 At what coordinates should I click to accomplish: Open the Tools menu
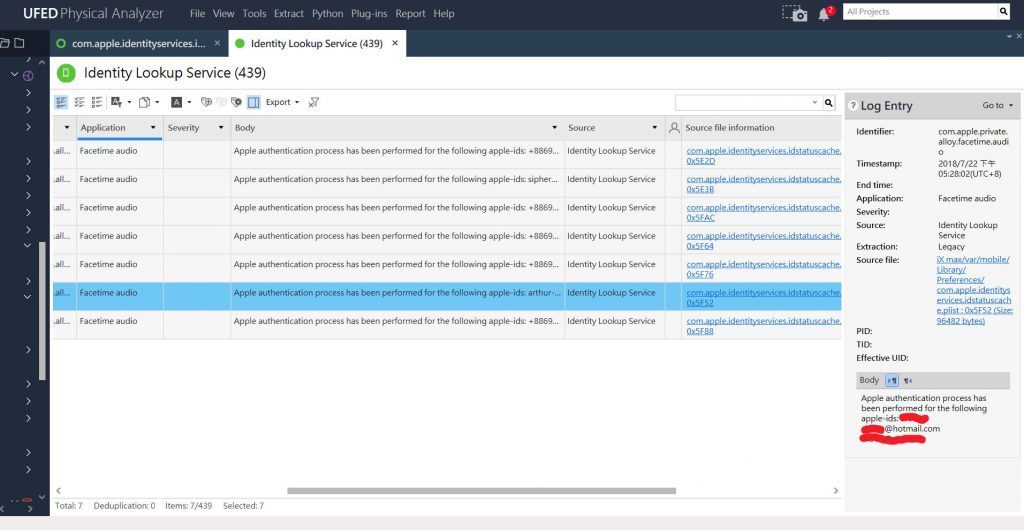(x=254, y=14)
